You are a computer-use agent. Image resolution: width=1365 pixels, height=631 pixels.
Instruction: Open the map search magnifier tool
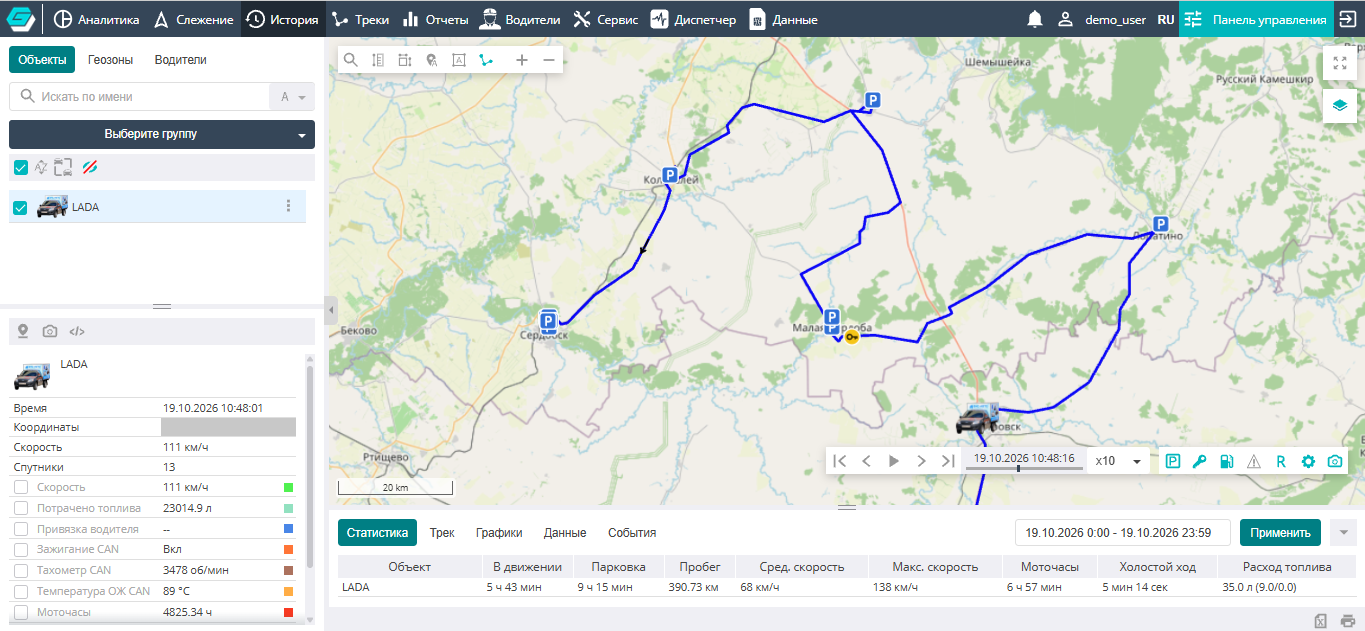[351, 60]
